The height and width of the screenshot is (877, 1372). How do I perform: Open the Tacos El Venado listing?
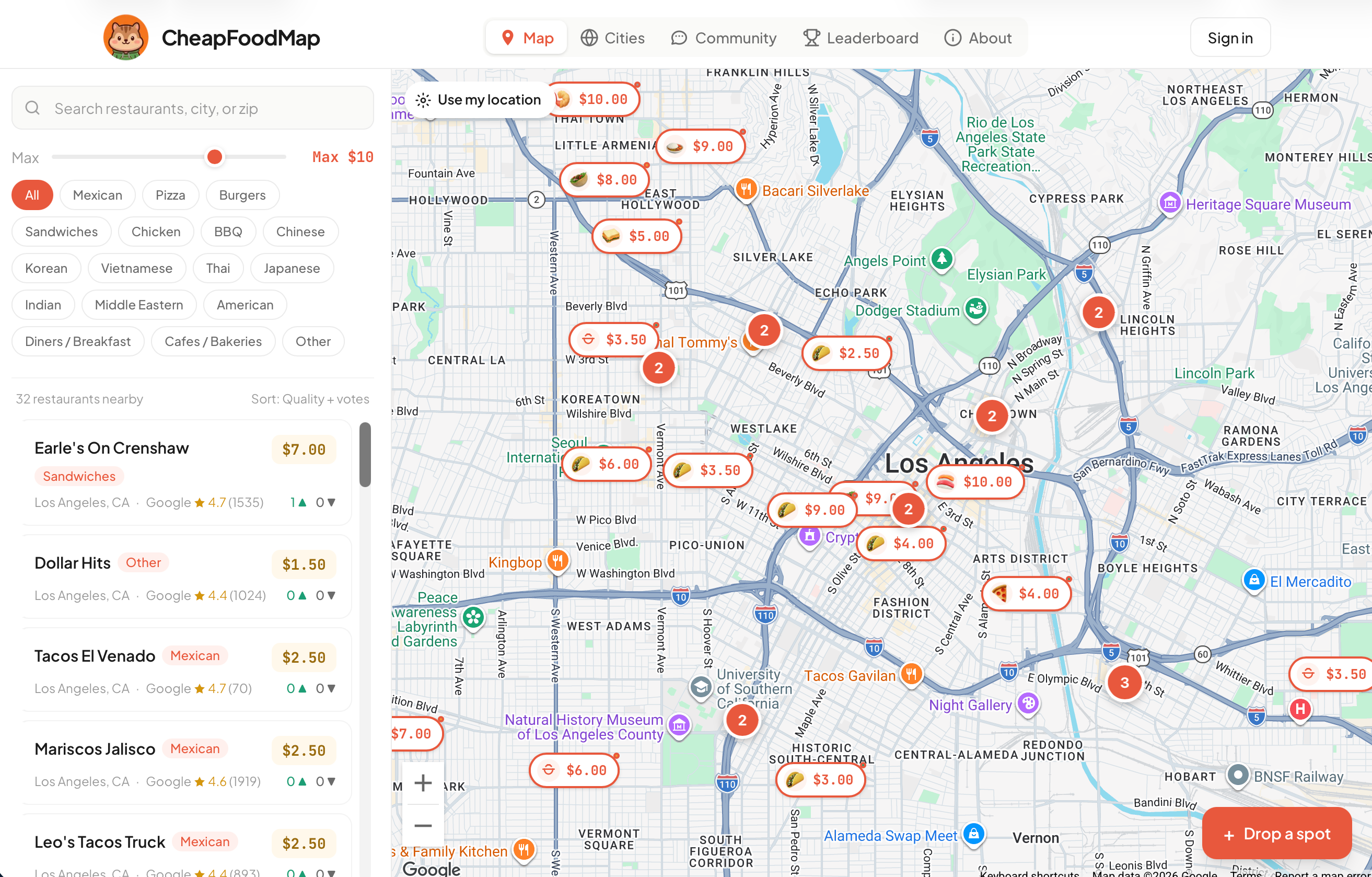pyautogui.click(x=187, y=670)
